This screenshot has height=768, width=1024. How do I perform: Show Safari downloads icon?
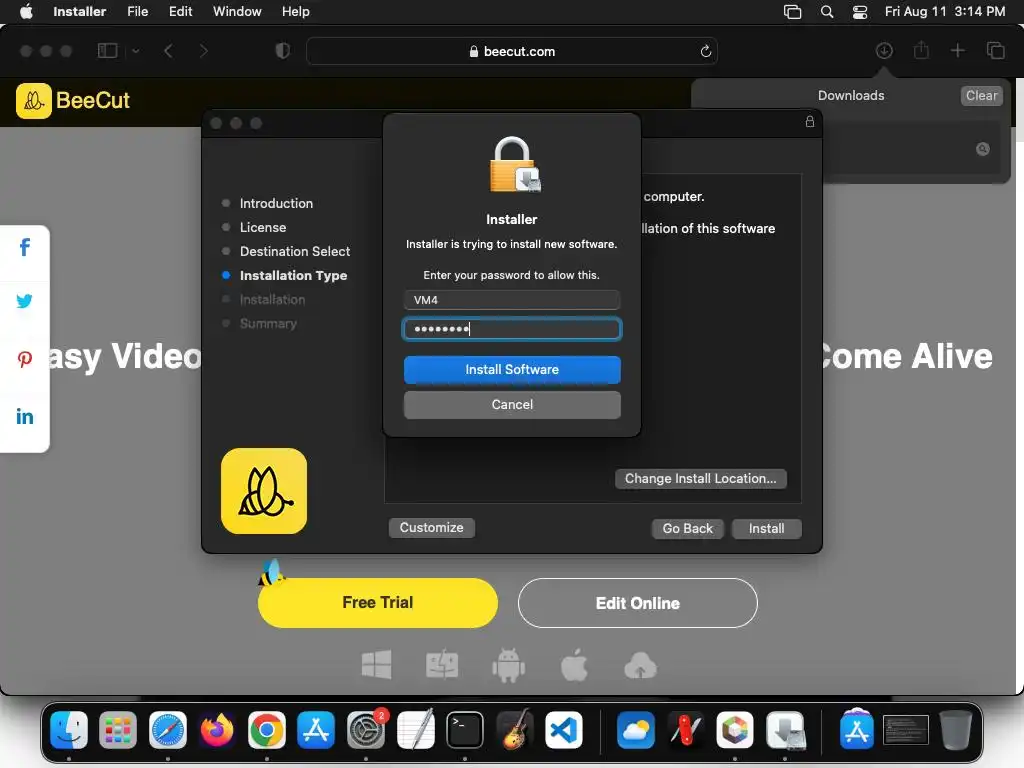884,50
